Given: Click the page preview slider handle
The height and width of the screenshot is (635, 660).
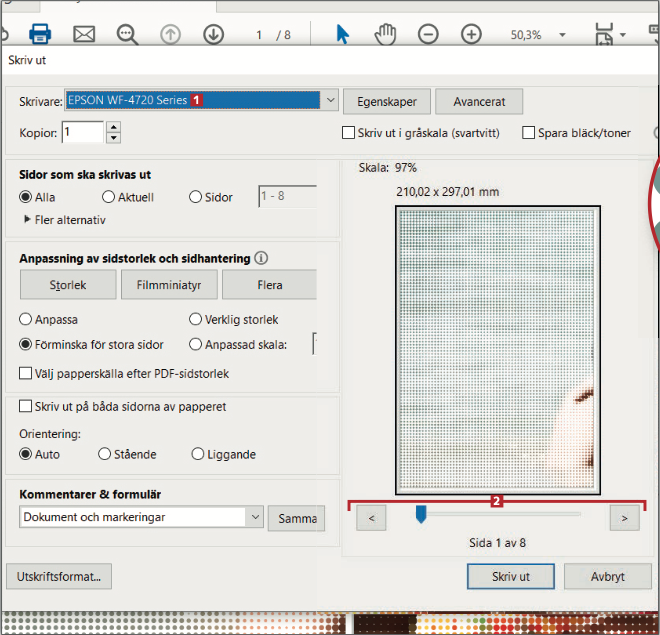Looking at the screenshot, I should click(421, 515).
